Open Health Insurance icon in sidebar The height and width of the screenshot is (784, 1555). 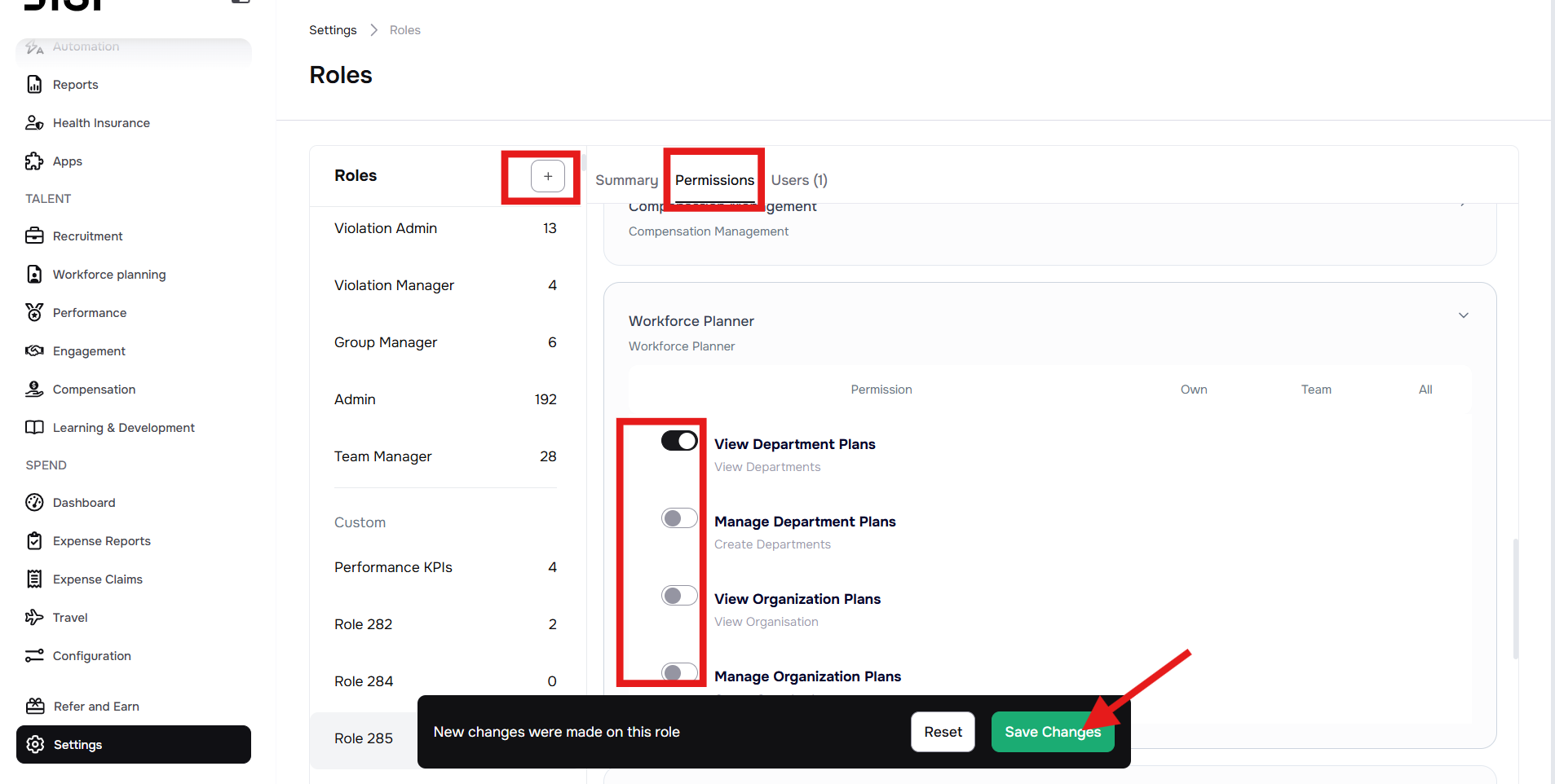tap(34, 123)
